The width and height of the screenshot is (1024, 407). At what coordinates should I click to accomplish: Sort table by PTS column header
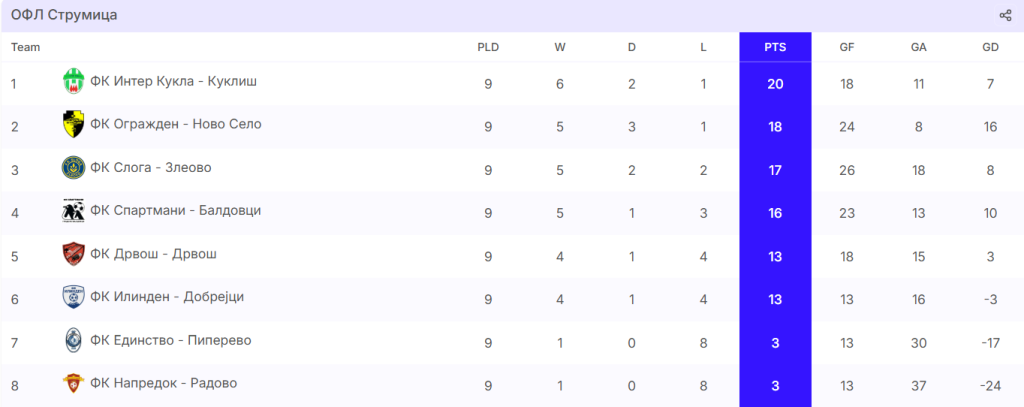pos(775,47)
